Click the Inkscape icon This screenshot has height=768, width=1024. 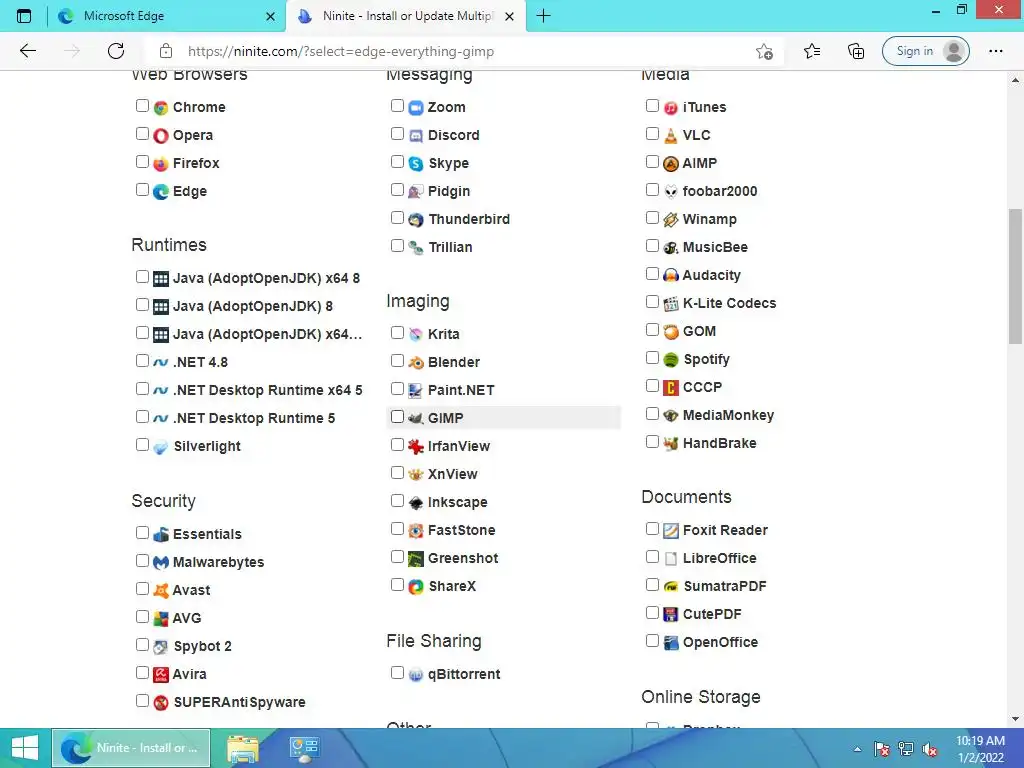(x=416, y=503)
